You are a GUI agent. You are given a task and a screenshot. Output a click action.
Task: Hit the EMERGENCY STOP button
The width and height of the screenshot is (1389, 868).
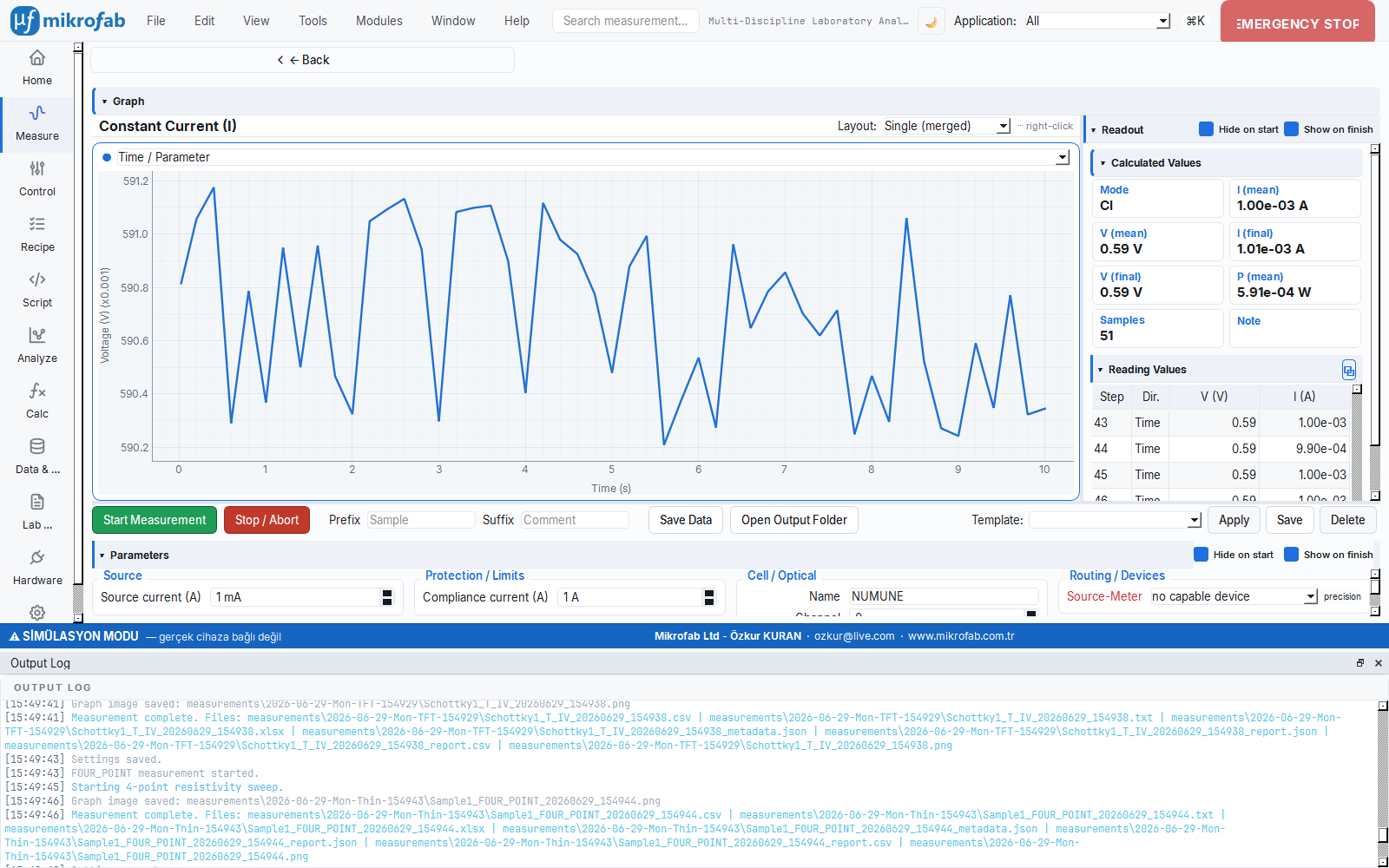coord(1297,22)
